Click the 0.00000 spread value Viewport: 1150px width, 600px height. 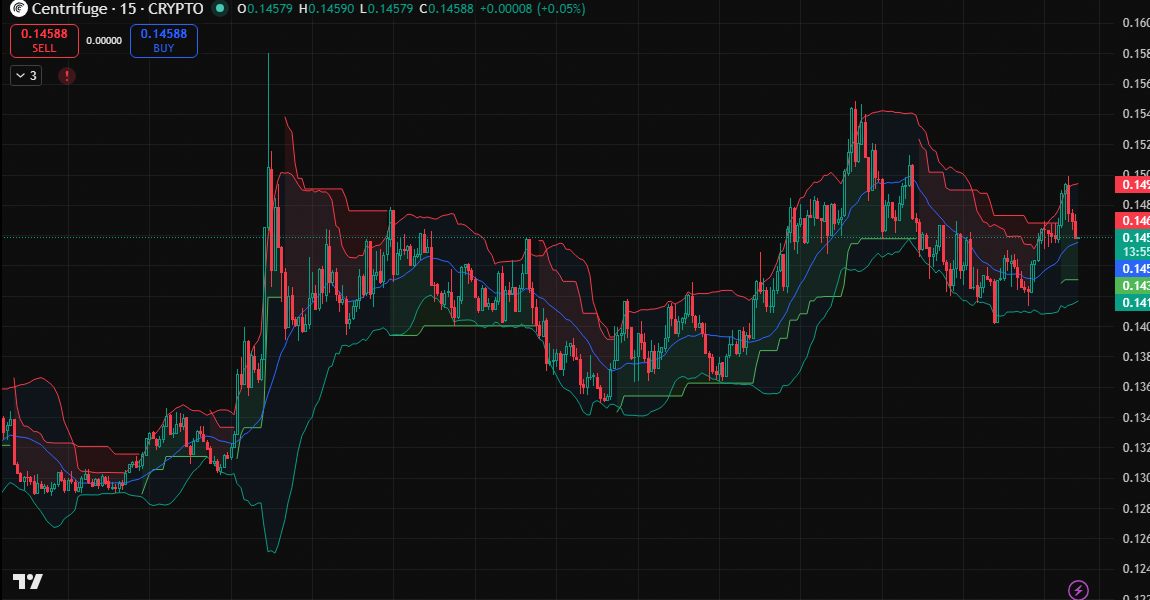tap(104, 41)
